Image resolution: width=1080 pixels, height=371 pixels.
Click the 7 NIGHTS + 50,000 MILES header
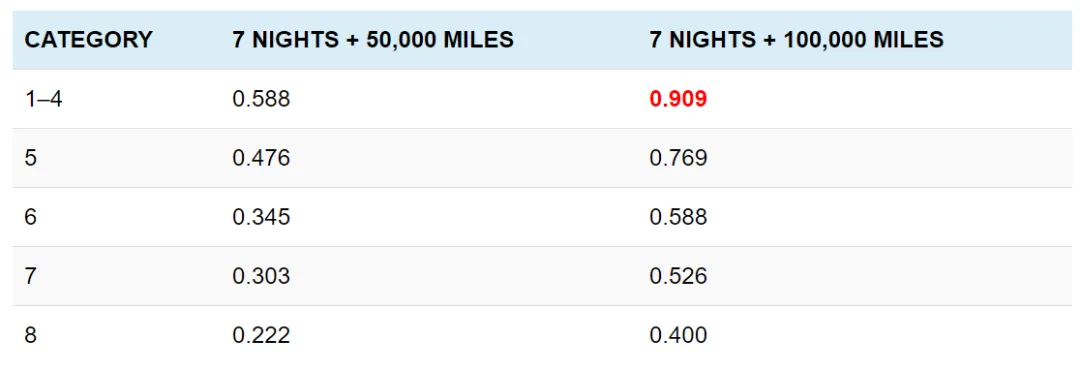click(373, 40)
